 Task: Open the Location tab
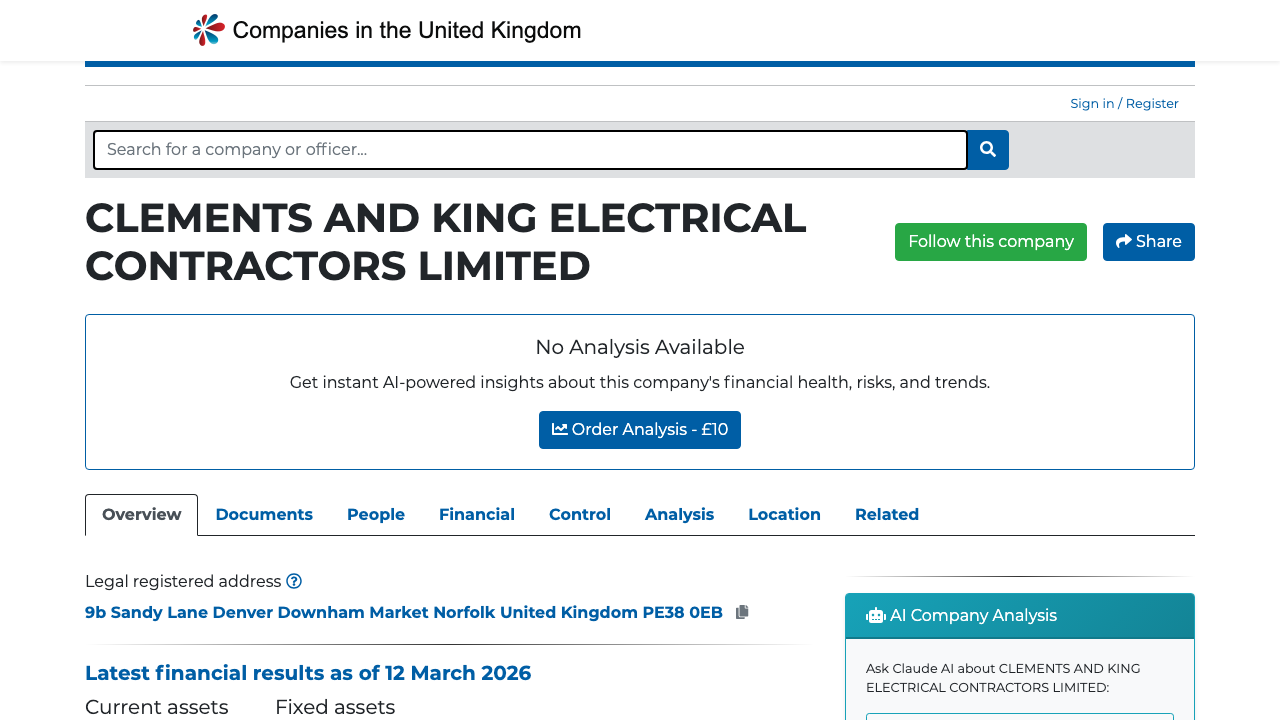pos(784,514)
